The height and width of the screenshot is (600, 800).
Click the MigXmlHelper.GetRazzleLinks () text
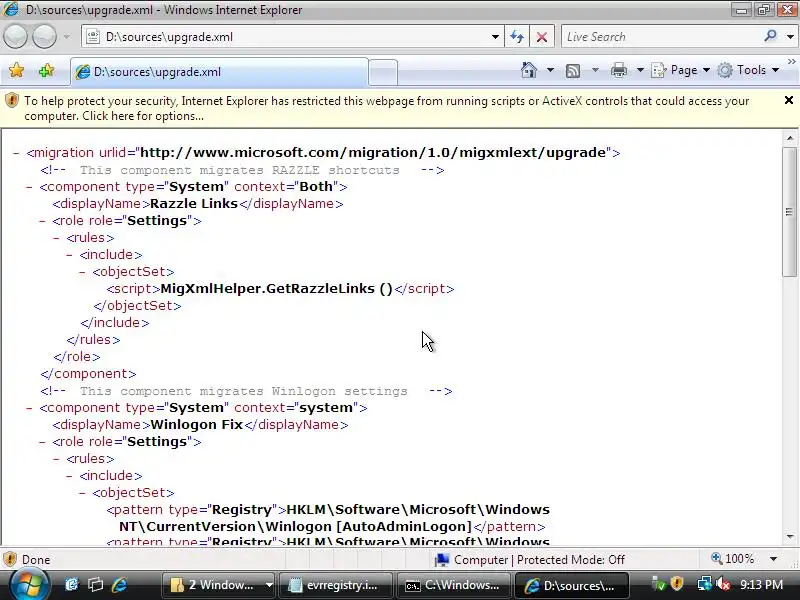click(277, 289)
